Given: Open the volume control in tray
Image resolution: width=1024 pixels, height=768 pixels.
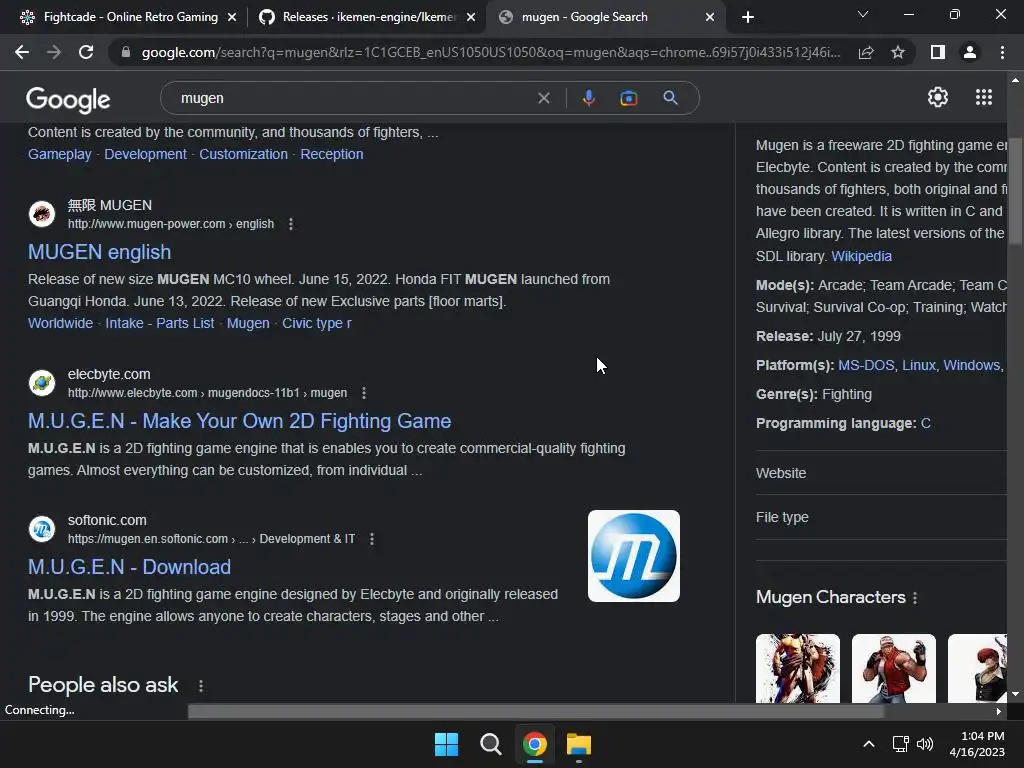Looking at the screenshot, I should [x=925, y=744].
